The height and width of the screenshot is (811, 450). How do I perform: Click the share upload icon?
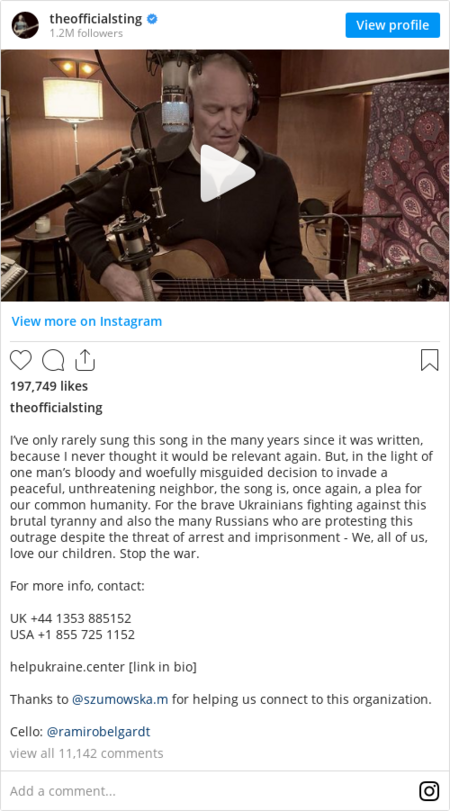tap(85, 360)
